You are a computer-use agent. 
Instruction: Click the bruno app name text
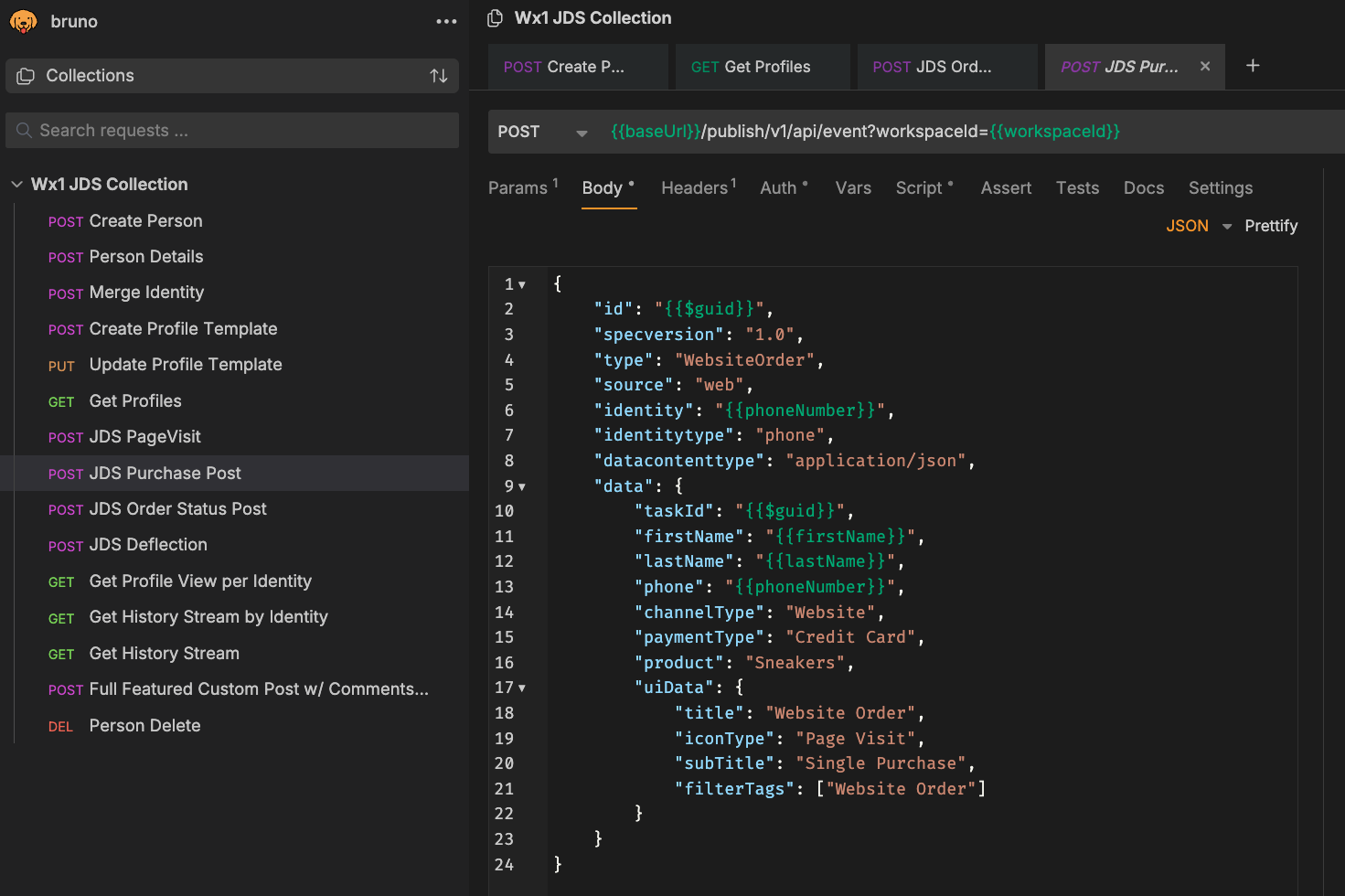click(x=74, y=21)
